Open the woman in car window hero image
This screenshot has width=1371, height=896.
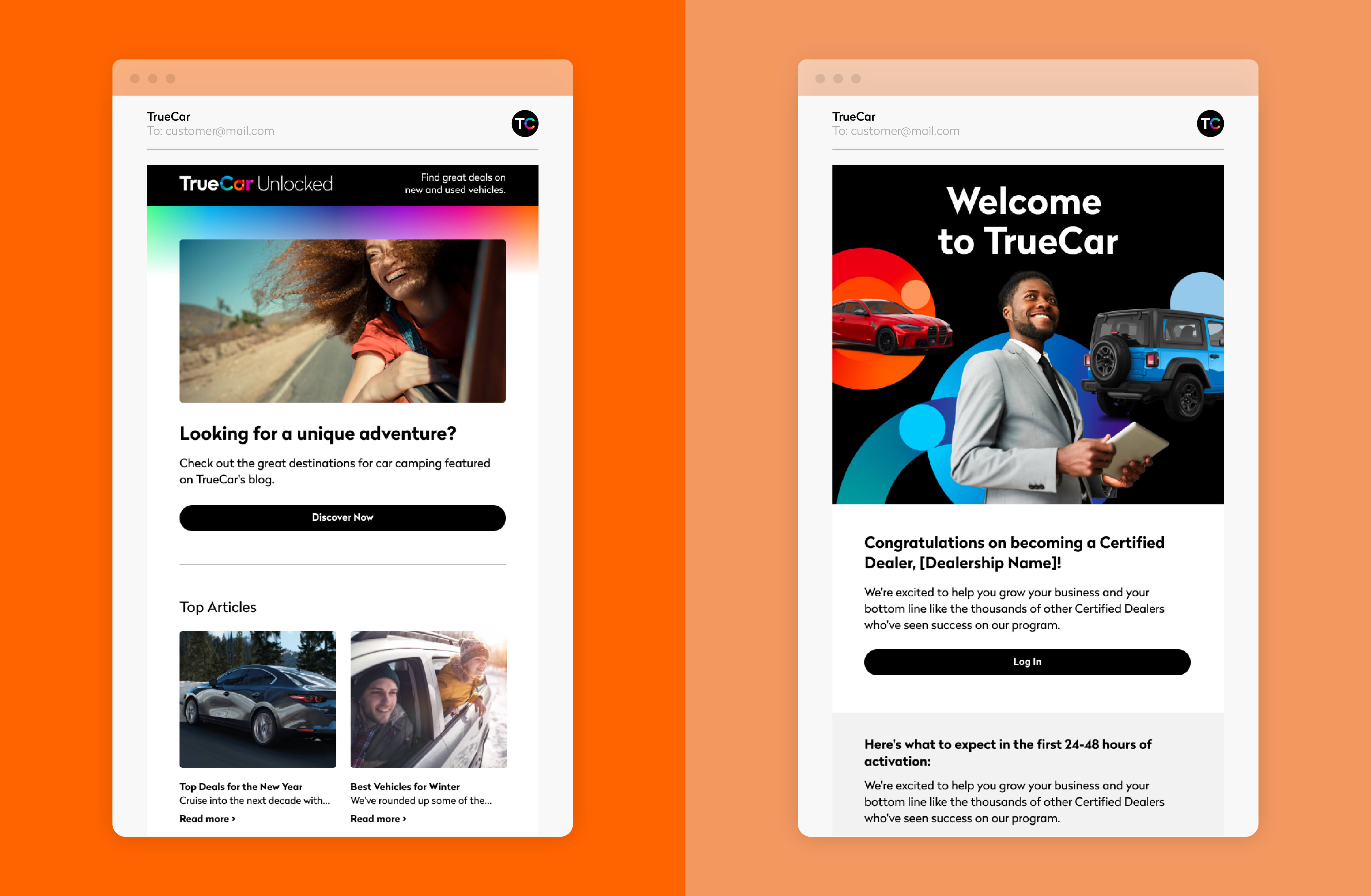pyautogui.click(x=342, y=321)
